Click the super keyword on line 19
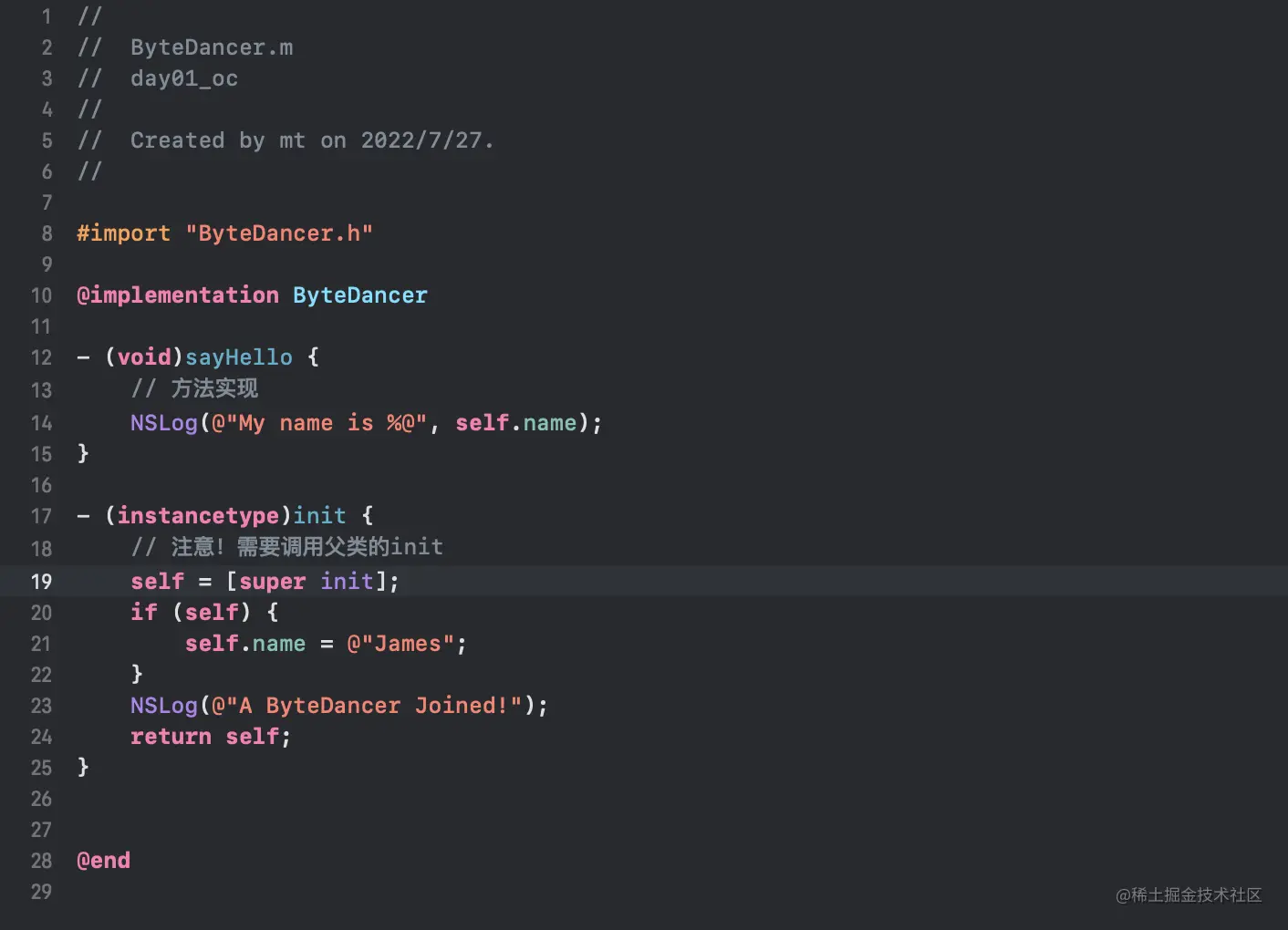This screenshot has height=930, width=1288. [271, 581]
